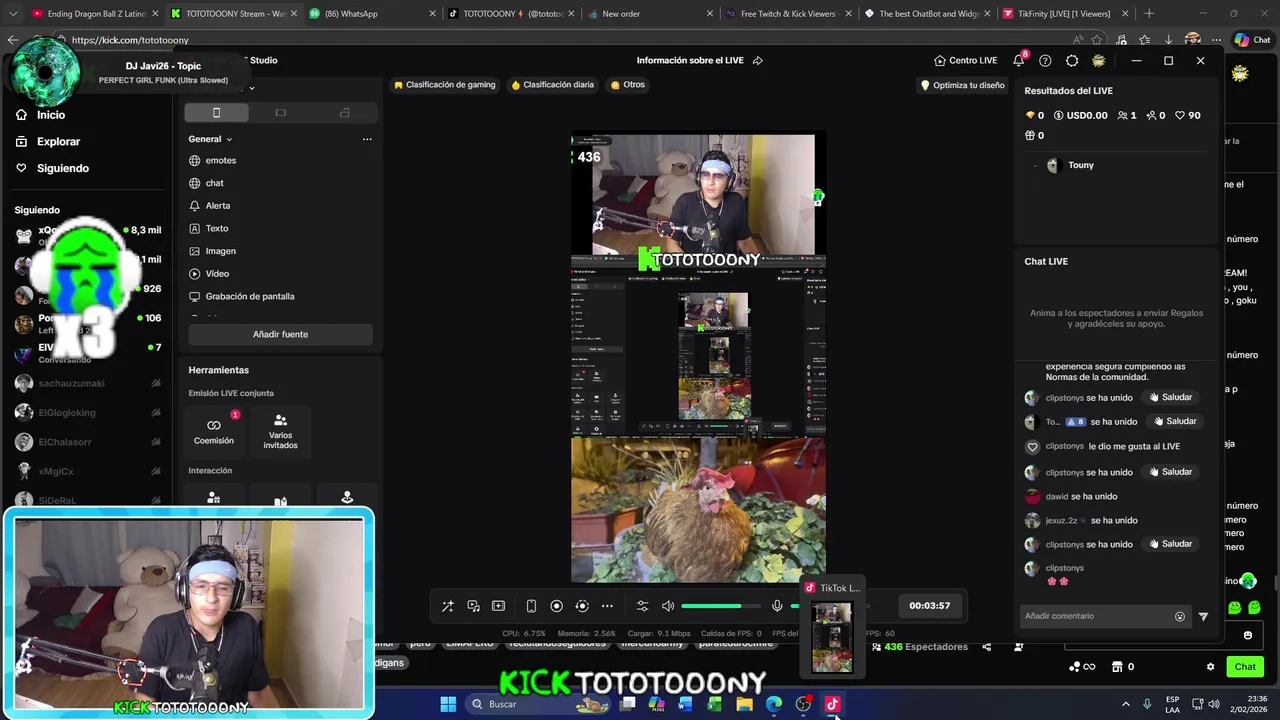Open the notifications bell with badge 8
Viewport: 1280px width, 720px height.
tap(1019, 60)
